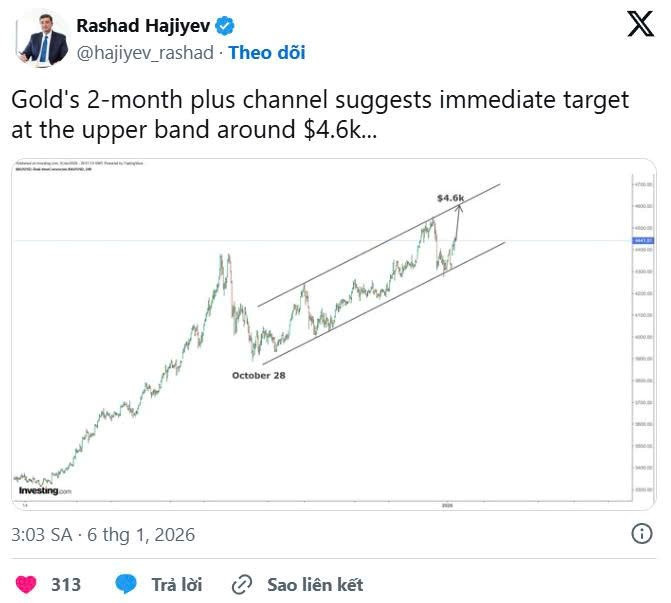Image resolution: width=671 pixels, height=603 pixels.
Task: Click the blue current price tag on axis
Action: (642, 240)
